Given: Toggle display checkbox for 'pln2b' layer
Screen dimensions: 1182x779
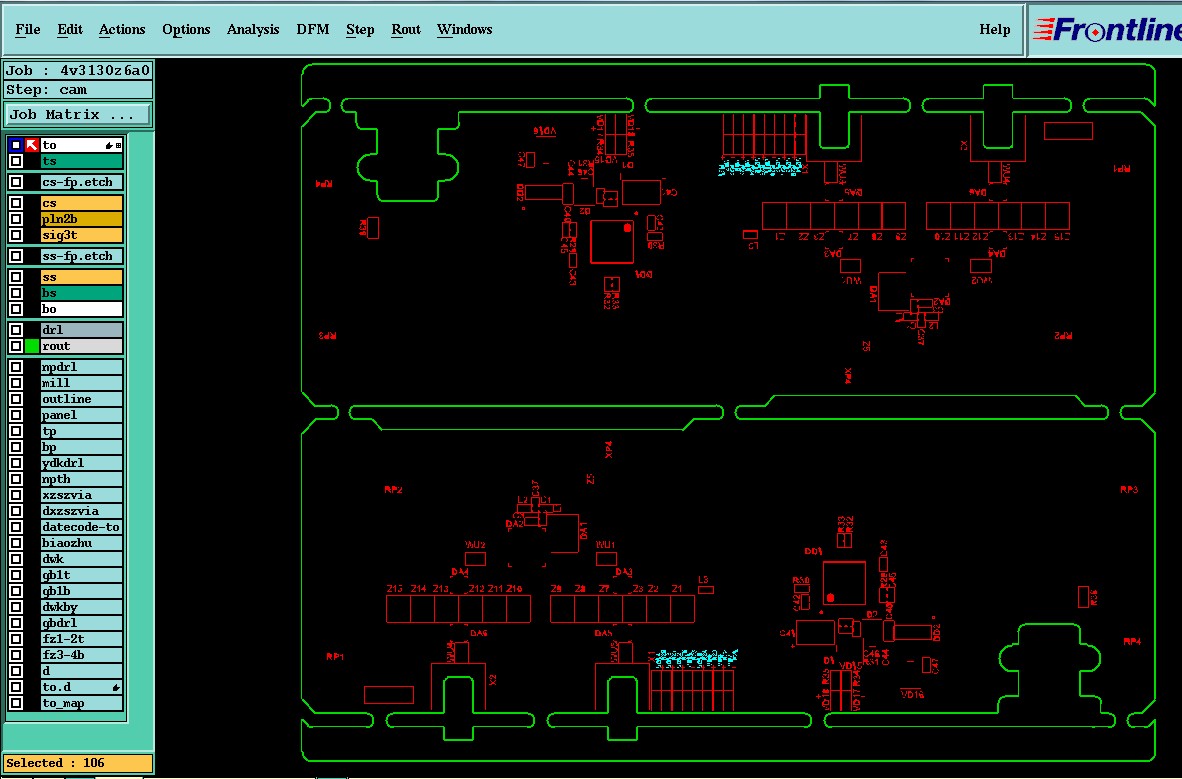Looking at the screenshot, I should coord(16,219).
